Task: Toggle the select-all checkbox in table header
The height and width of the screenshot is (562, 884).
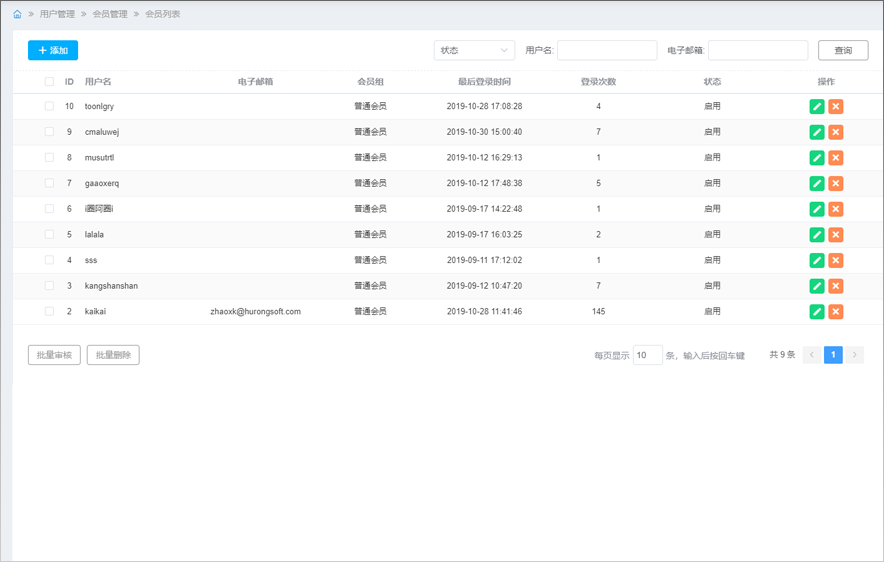Action: pyautogui.click(x=49, y=82)
